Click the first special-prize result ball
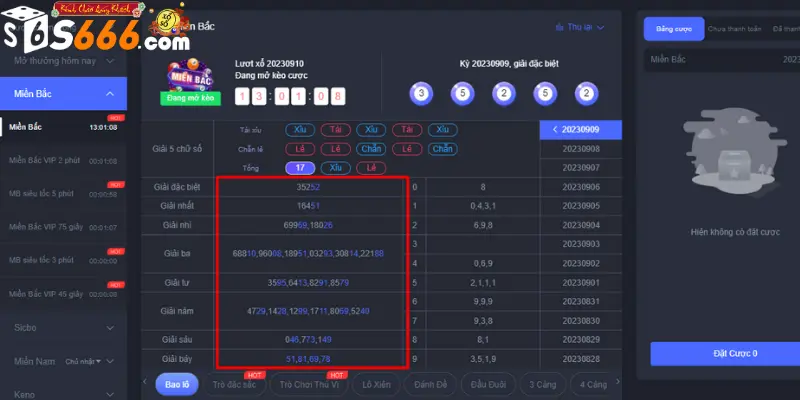The image size is (800, 400). click(421, 95)
